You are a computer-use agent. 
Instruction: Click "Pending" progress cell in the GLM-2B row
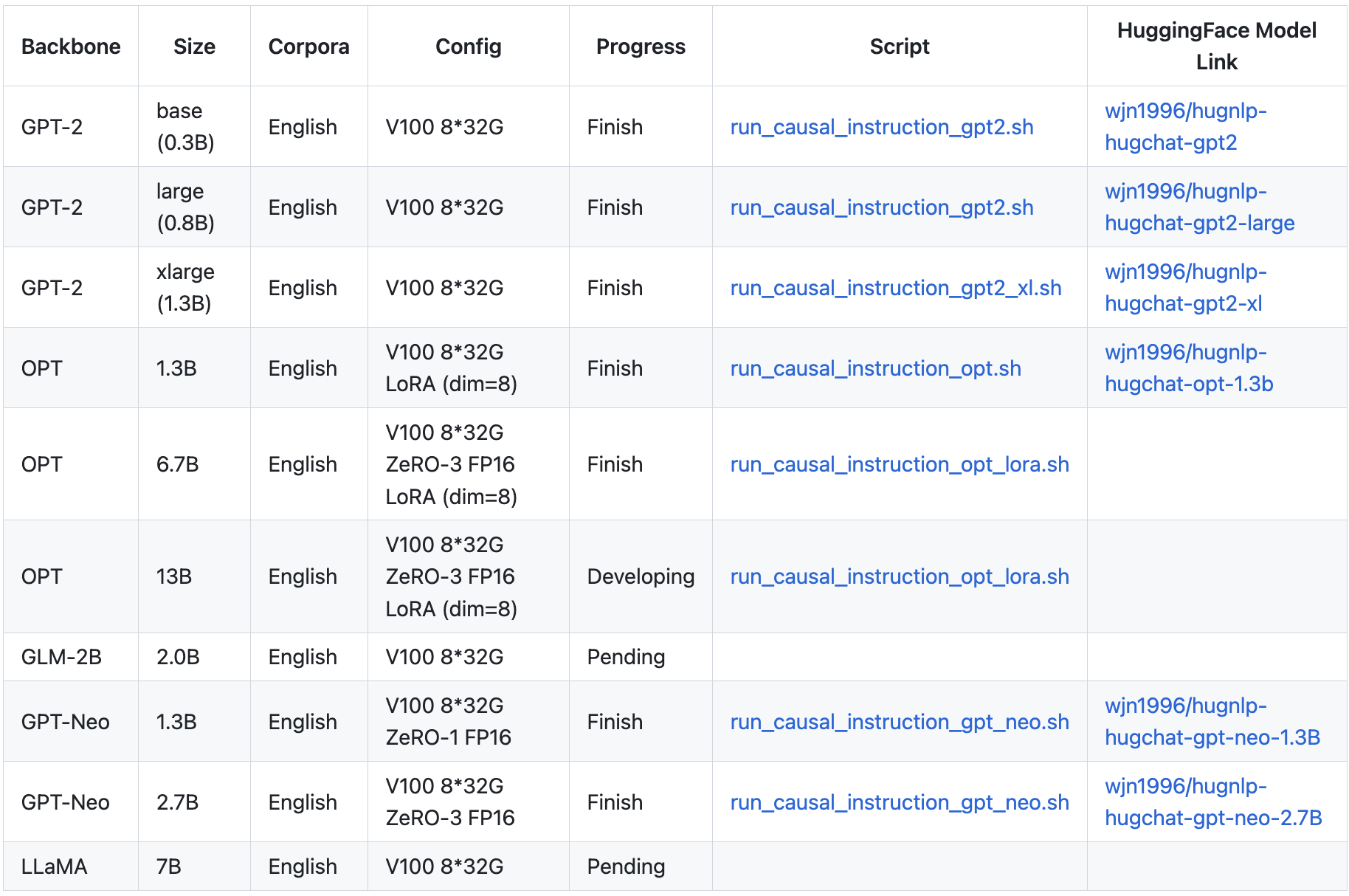(641, 657)
